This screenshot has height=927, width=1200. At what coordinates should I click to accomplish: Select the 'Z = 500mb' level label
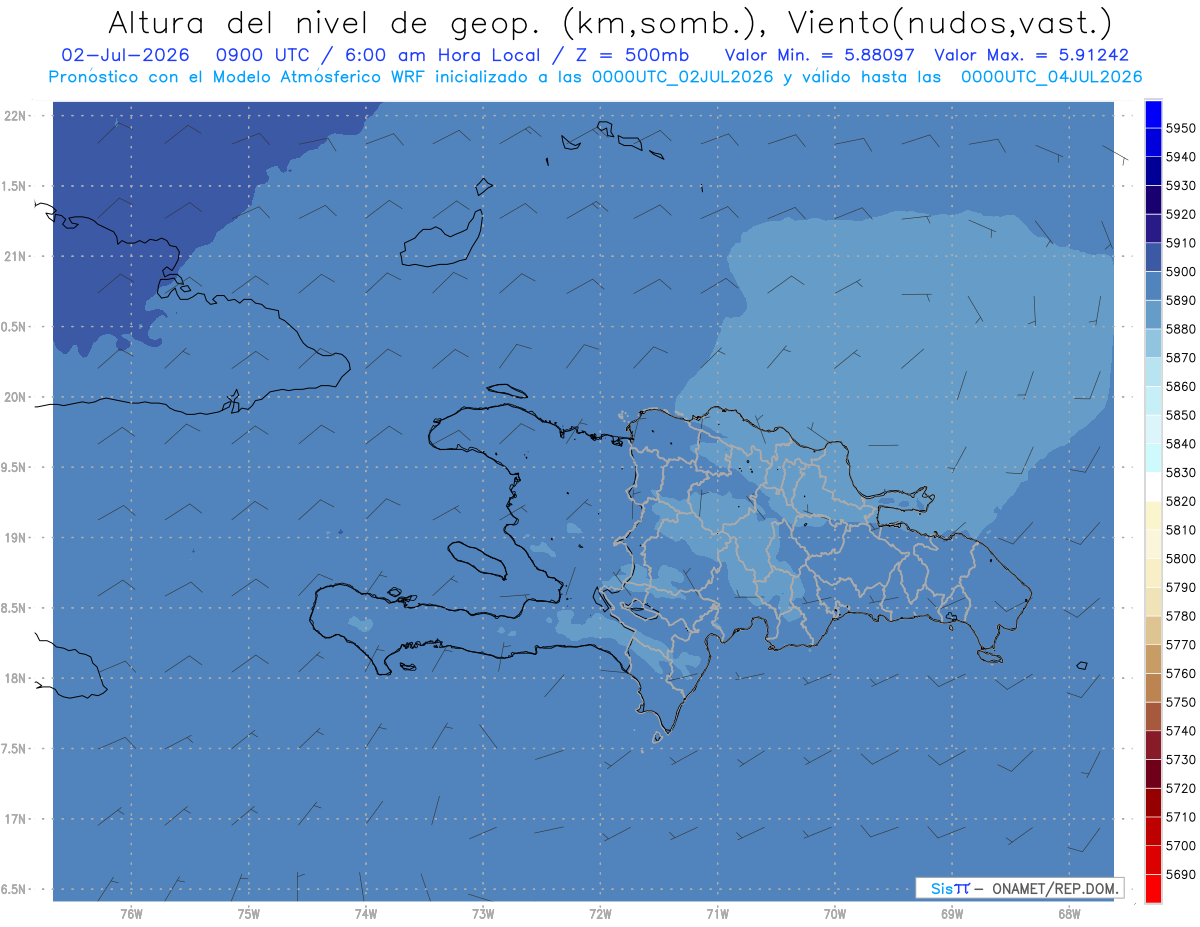tap(628, 55)
